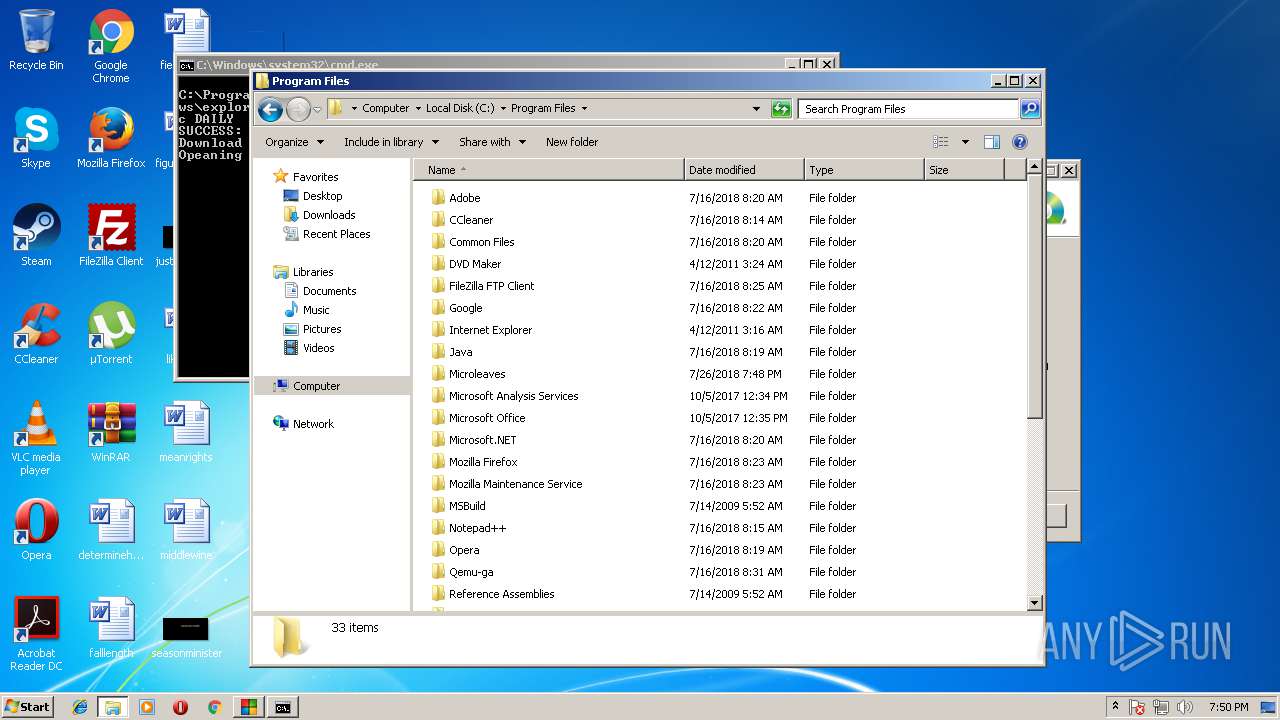Show hidden icons in the system tray
This screenshot has height=720, width=1280.
coord(1115,707)
